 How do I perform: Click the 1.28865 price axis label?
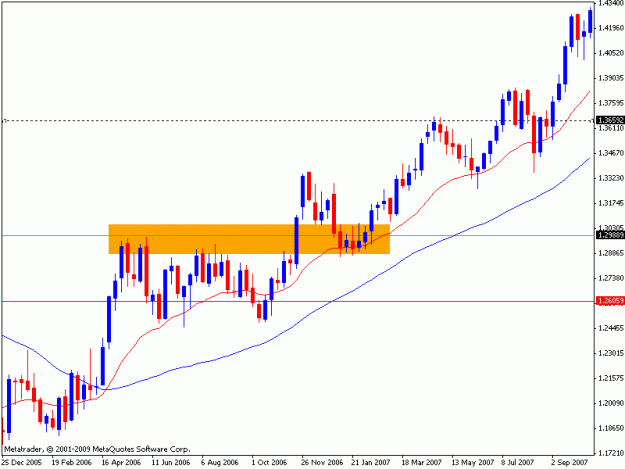pyautogui.click(x=611, y=253)
